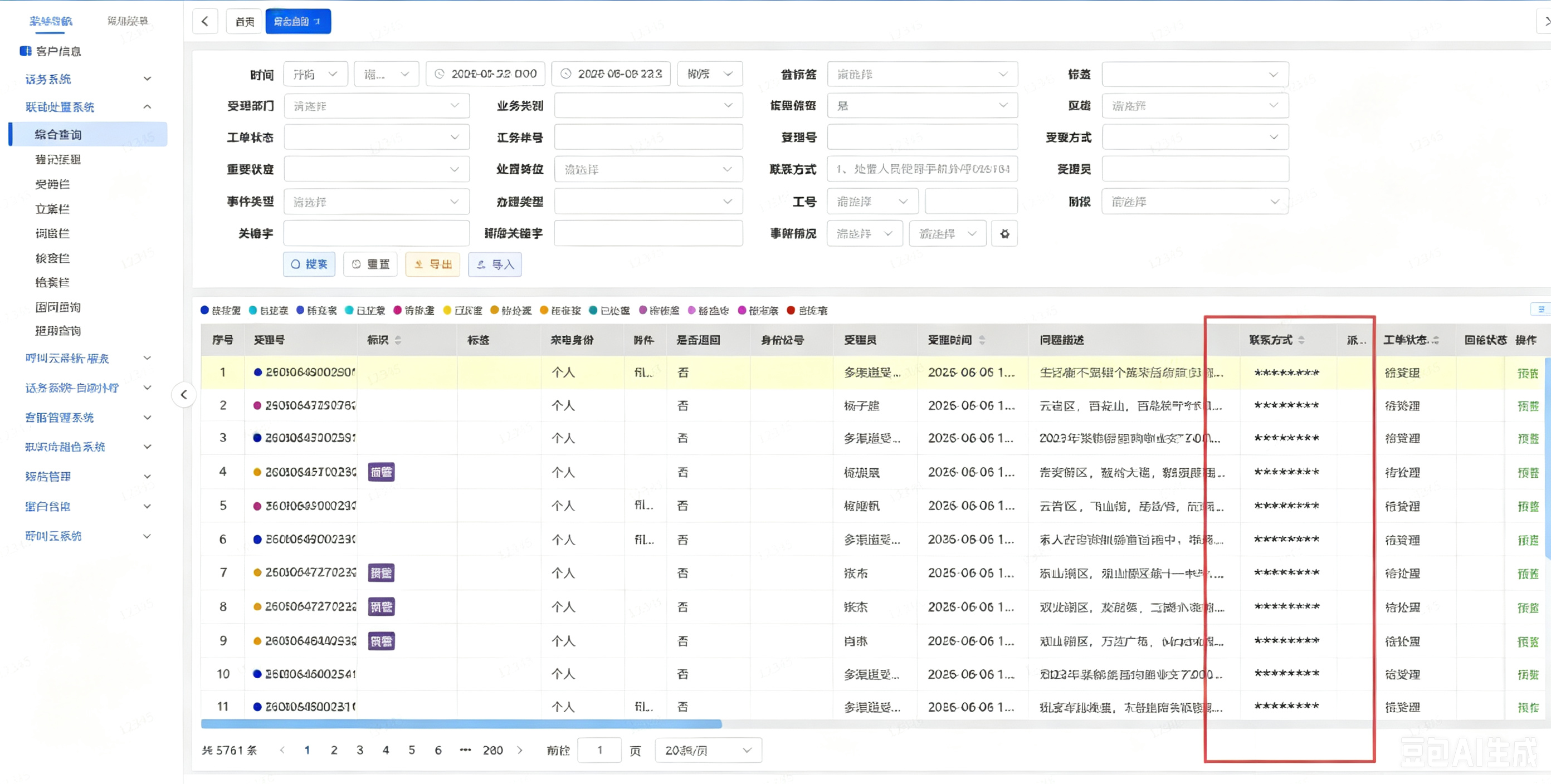Go to page 2
The image size is (1551, 784).
coord(334,749)
